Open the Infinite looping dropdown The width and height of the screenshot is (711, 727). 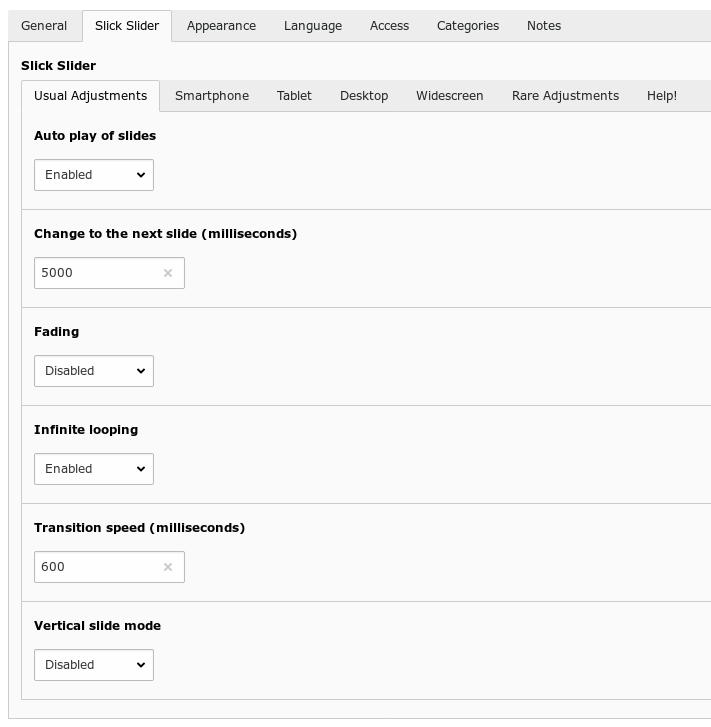(94, 469)
